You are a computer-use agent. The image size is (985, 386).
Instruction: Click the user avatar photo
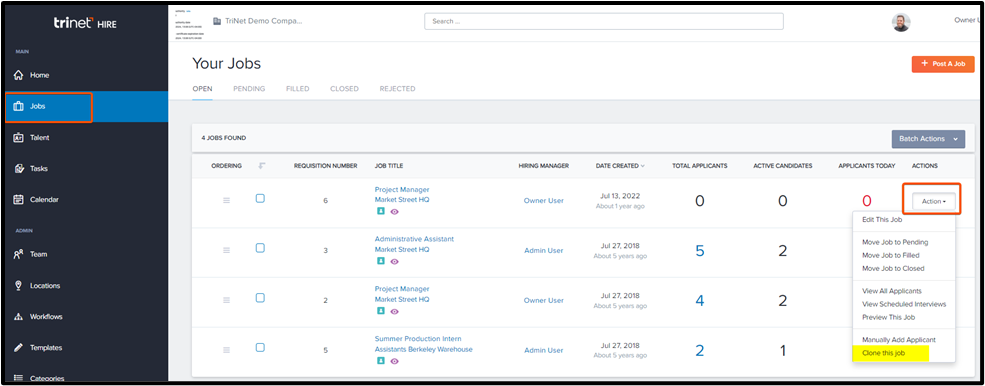coord(901,22)
